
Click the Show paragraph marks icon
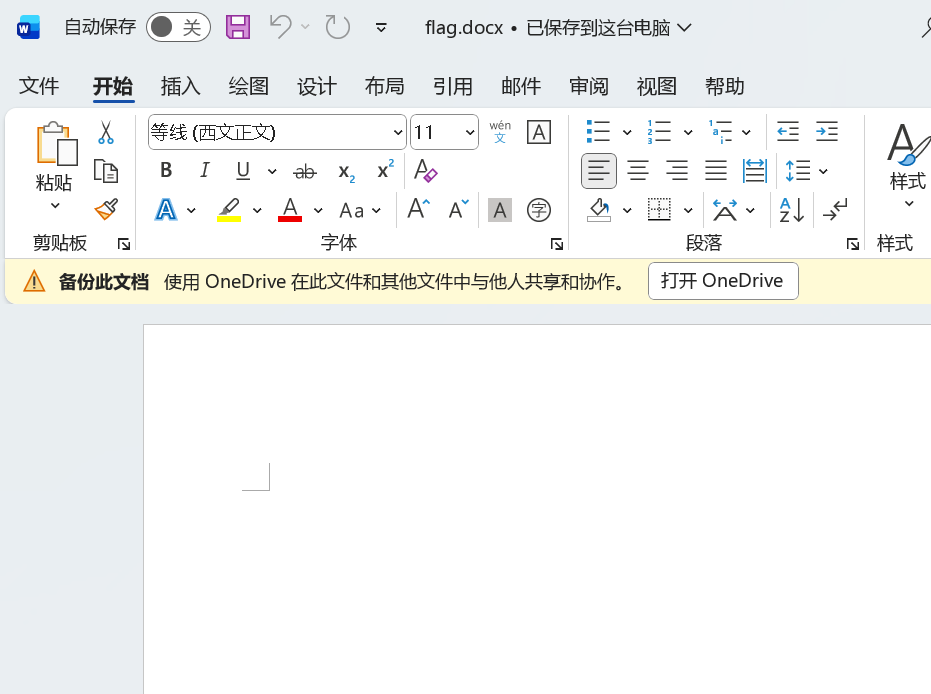click(835, 210)
